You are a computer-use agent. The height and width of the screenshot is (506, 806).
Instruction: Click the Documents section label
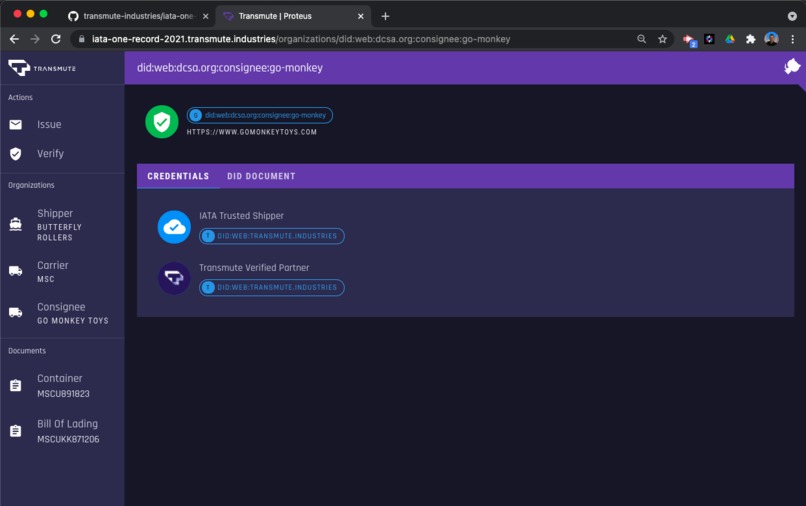pyautogui.click(x=27, y=351)
